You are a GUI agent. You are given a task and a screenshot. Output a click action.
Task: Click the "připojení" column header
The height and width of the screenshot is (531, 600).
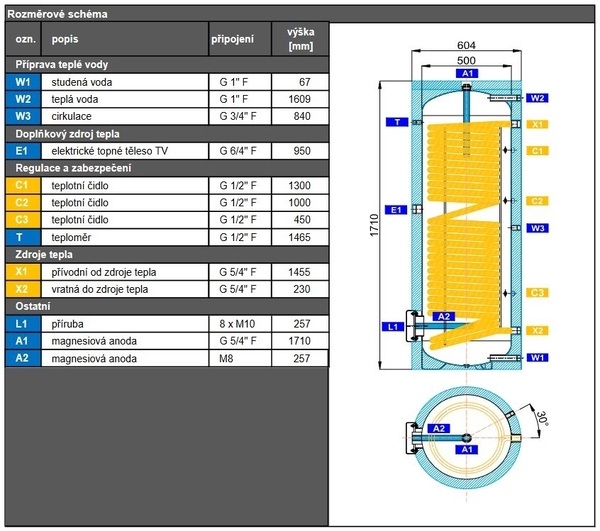tap(232, 39)
